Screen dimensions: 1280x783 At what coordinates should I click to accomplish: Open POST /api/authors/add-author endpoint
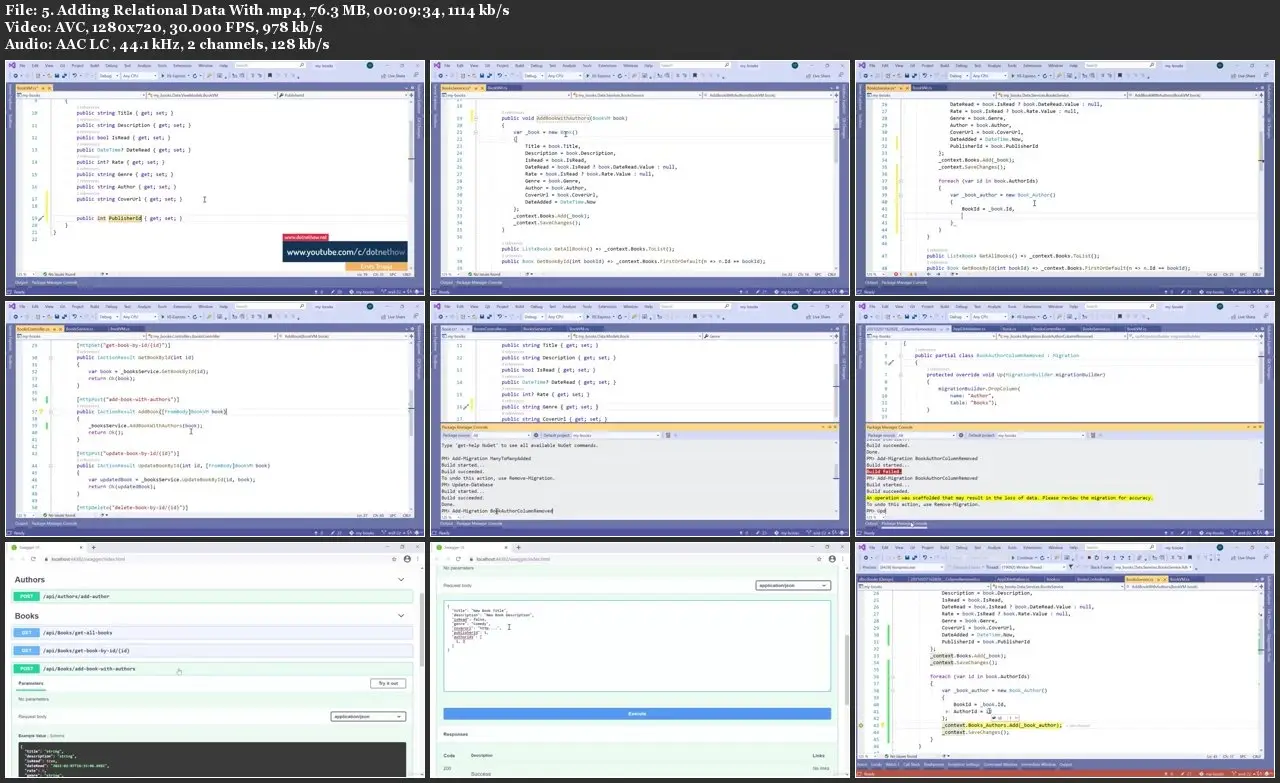(212, 596)
